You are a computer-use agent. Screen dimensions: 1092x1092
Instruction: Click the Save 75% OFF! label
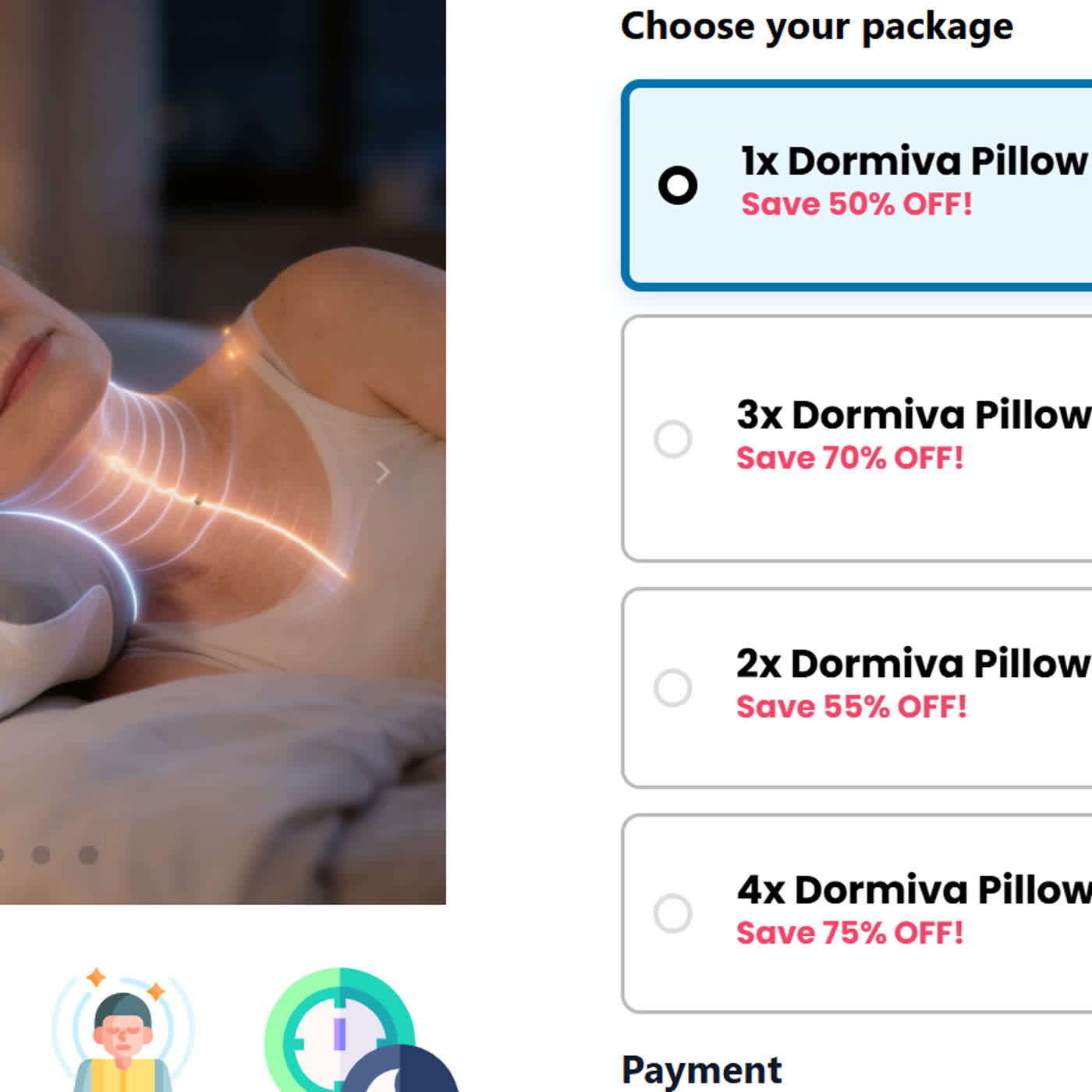pos(849,933)
